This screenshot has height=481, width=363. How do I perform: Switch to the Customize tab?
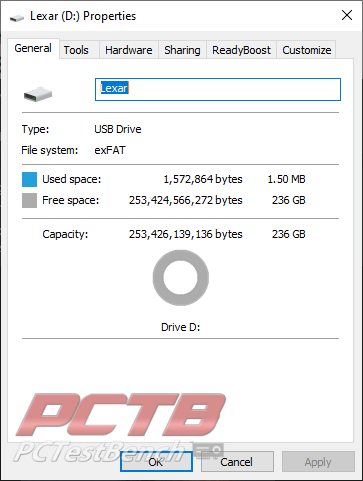307,50
